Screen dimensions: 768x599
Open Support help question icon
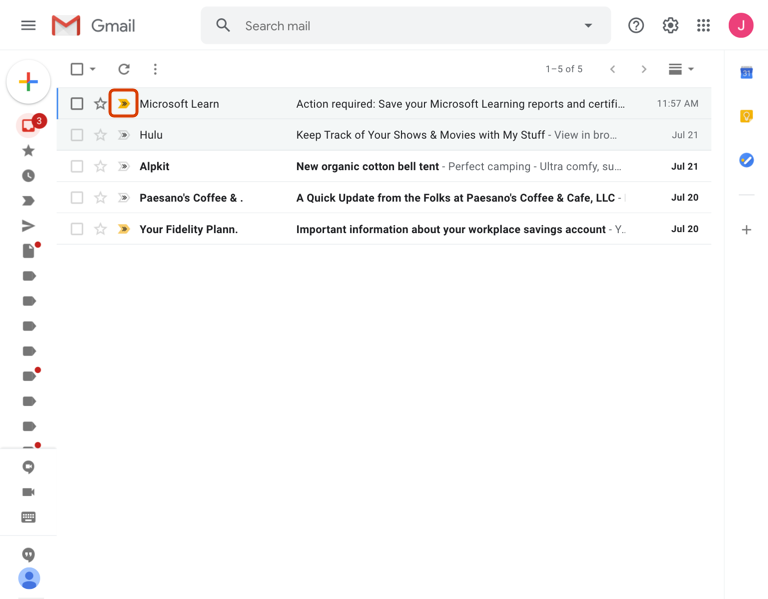point(636,26)
